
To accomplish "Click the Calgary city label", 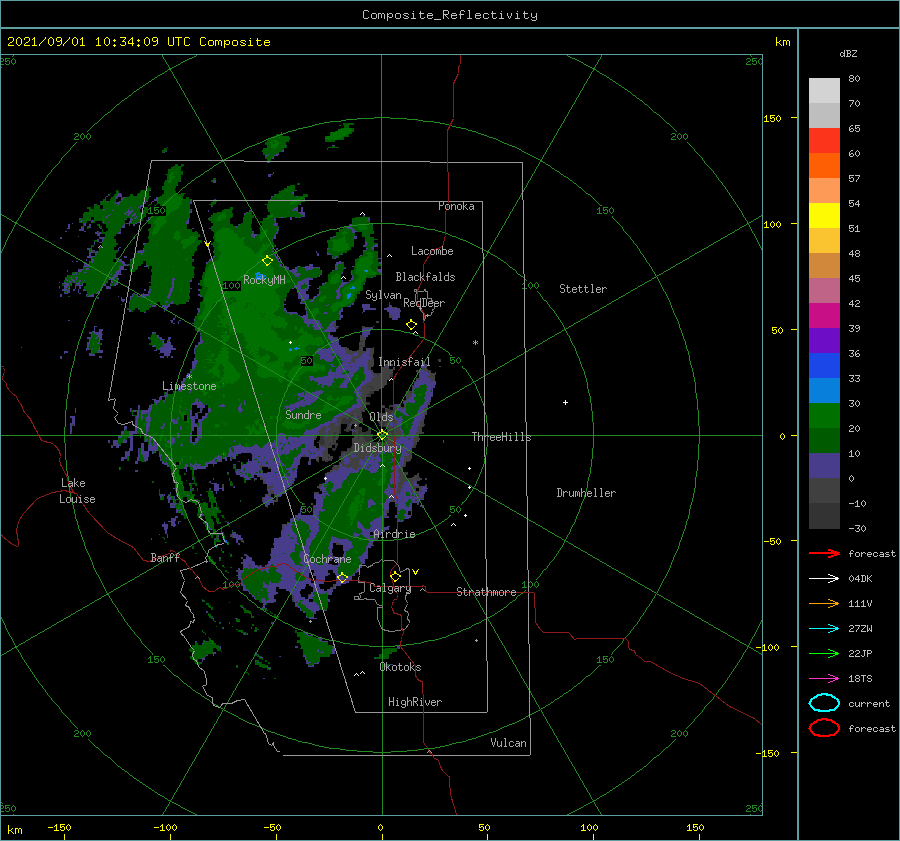I will 390,588.
